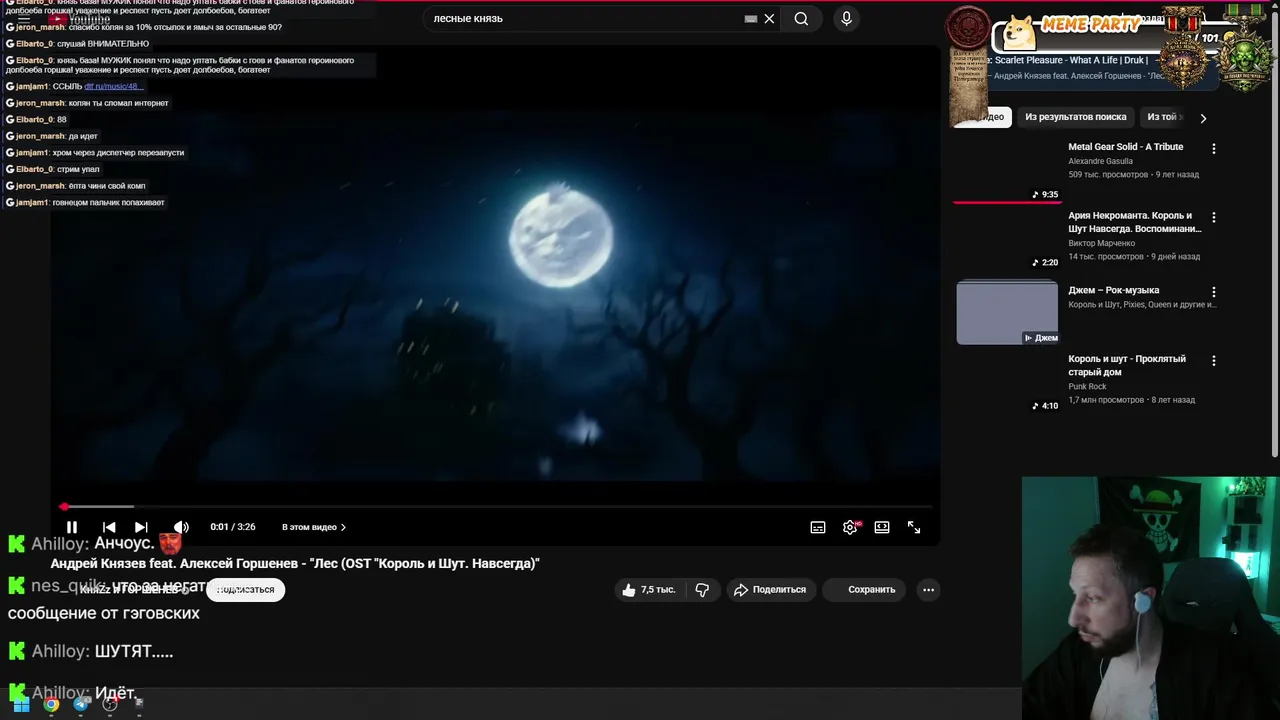This screenshot has width=1280, height=720.
Task: Toggle subtitles in the player
Action: [x=818, y=527]
